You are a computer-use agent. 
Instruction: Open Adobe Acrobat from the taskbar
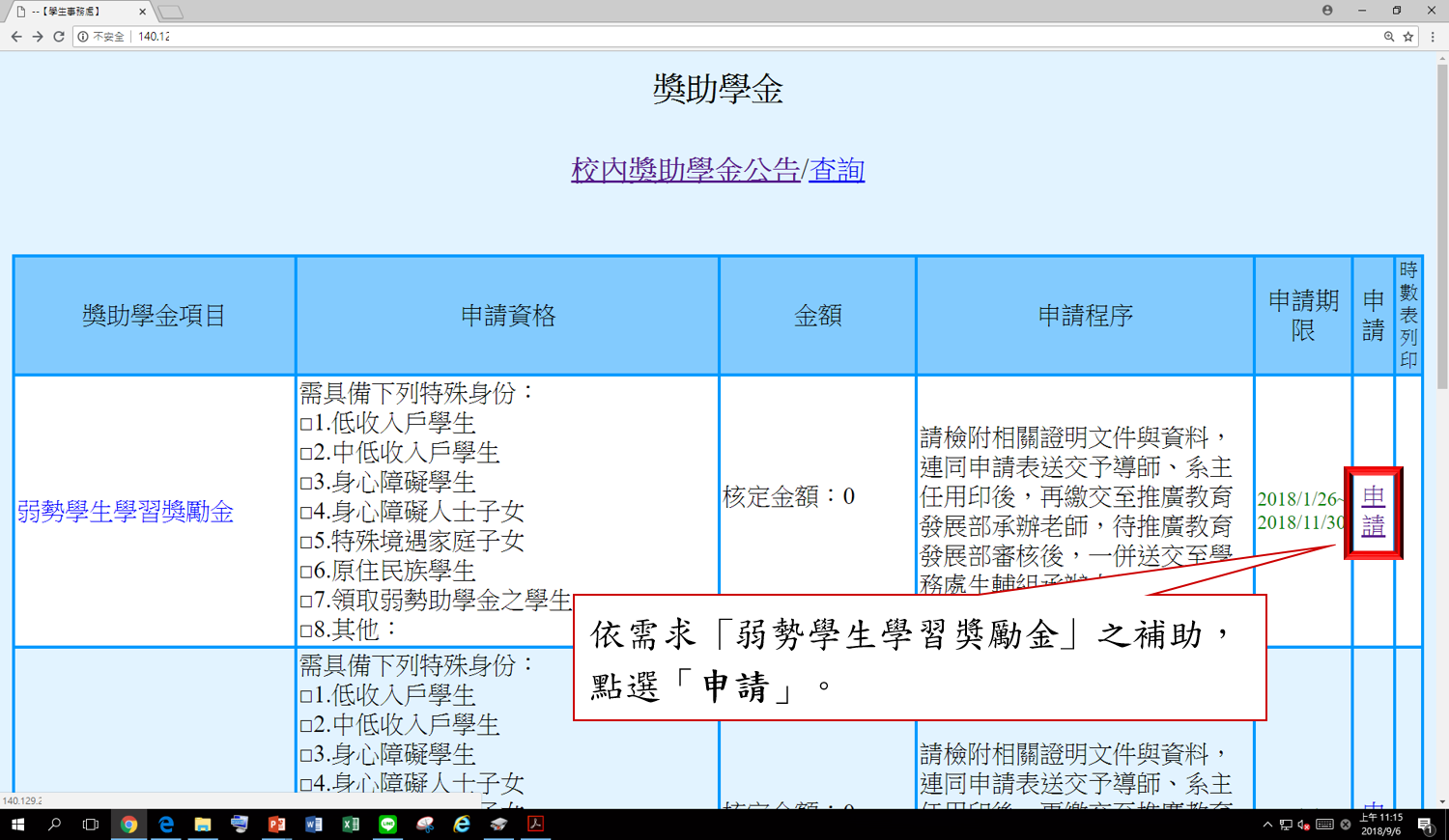coord(536,825)
